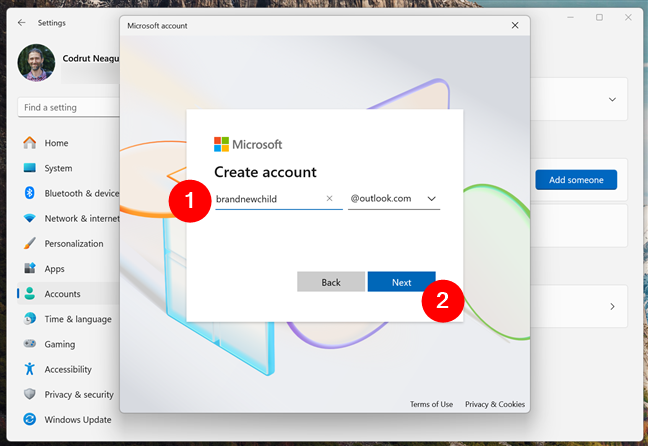The width and height of the screenshot is (648, 446).
Task: Clear the brandnewchild text with the X
Action: [329, 198]
